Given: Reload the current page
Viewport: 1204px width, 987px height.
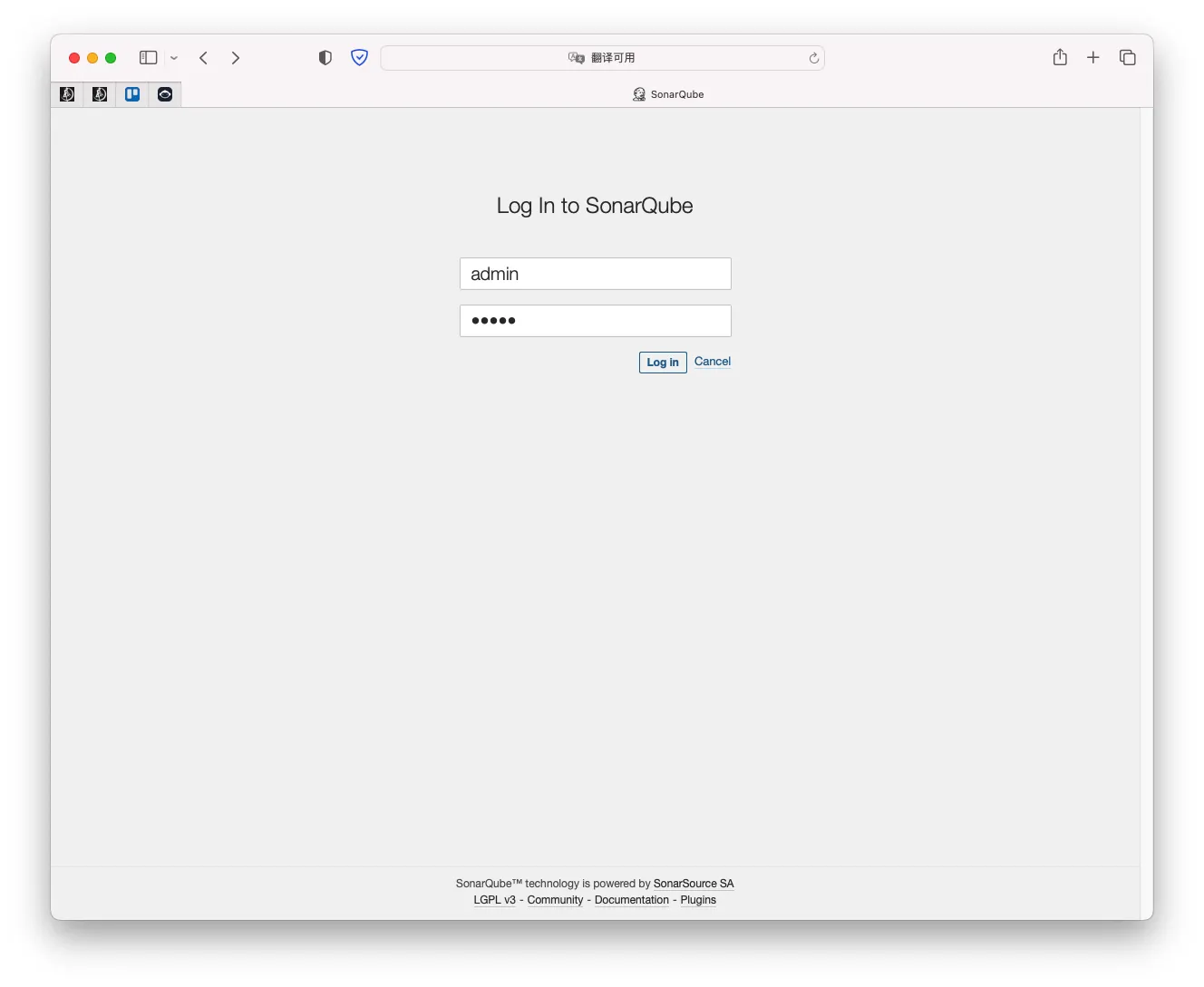Looking at the screenshot, I should coord(814,58).
